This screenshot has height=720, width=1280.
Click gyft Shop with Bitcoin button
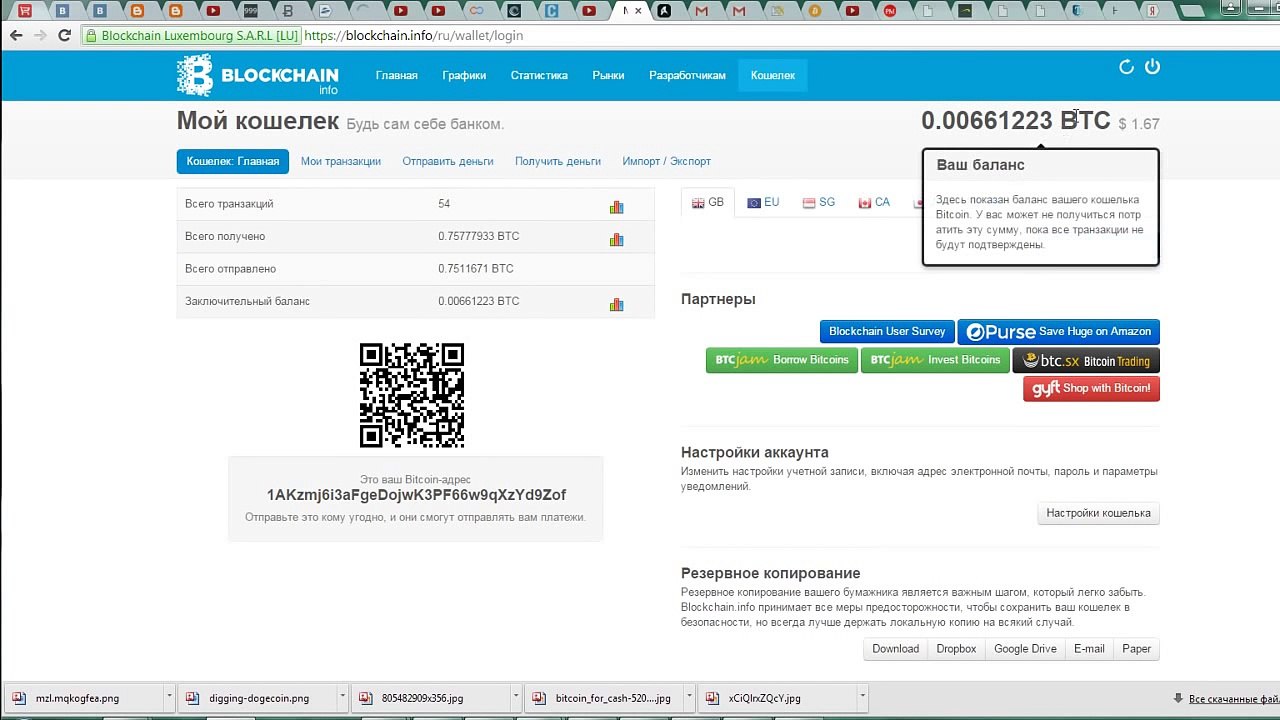(1091, 388)
